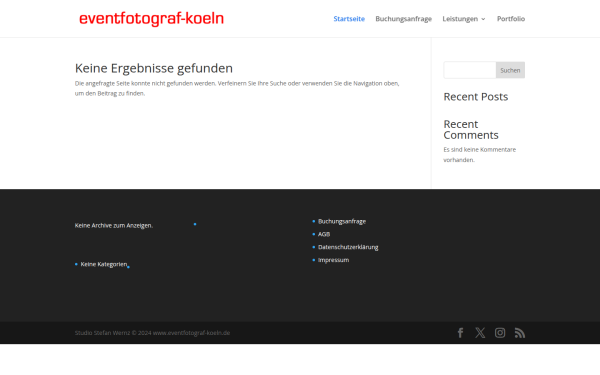Click the Recent Posts heading
This screenshot has width=600, height=375.
476,97
